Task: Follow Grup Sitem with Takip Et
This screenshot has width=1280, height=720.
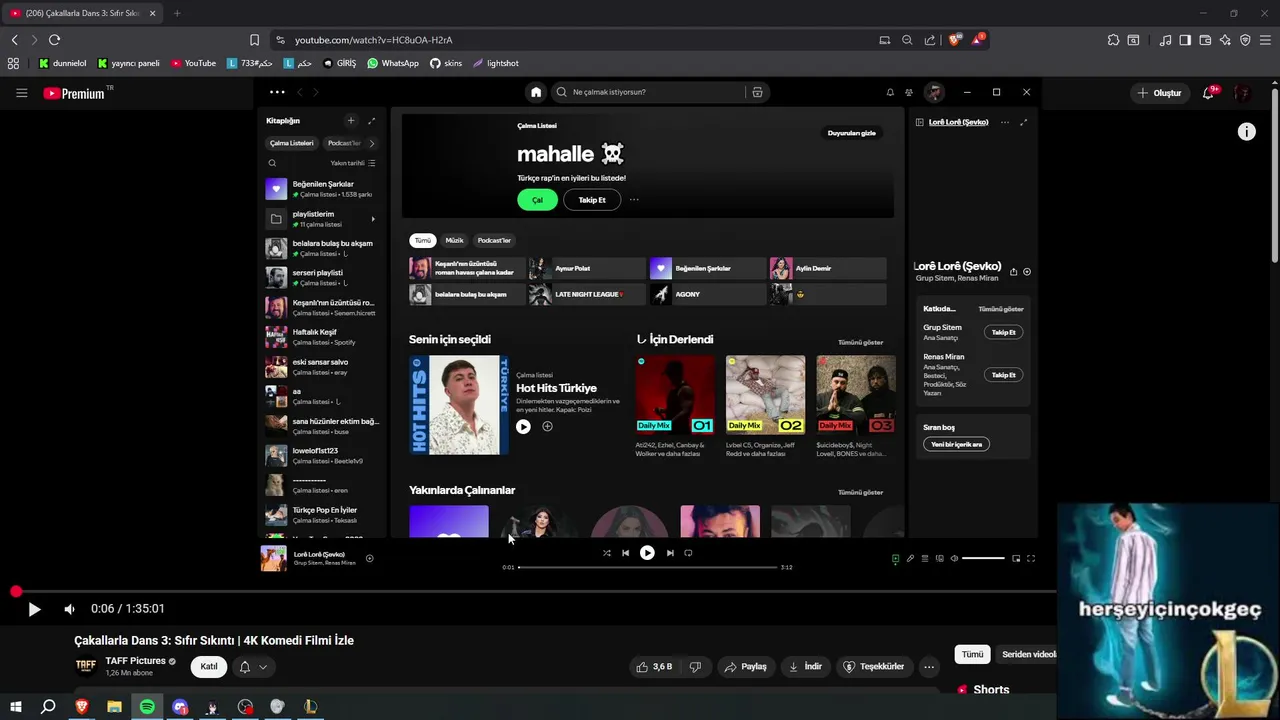Action: coord(1003,332)
